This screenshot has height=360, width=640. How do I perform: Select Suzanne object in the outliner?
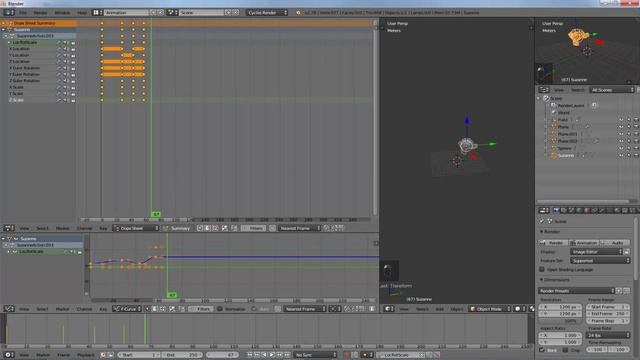(566, 156)
